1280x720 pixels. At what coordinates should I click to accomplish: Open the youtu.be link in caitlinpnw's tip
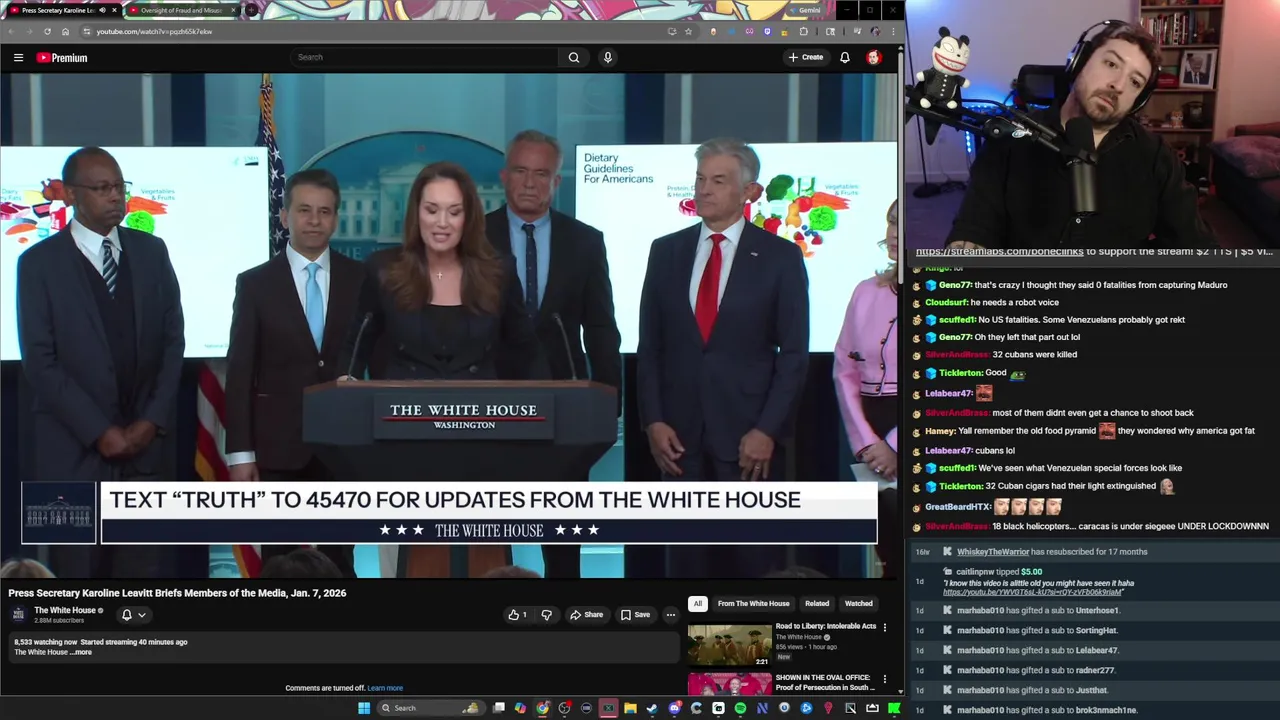tap(1032, 592)
